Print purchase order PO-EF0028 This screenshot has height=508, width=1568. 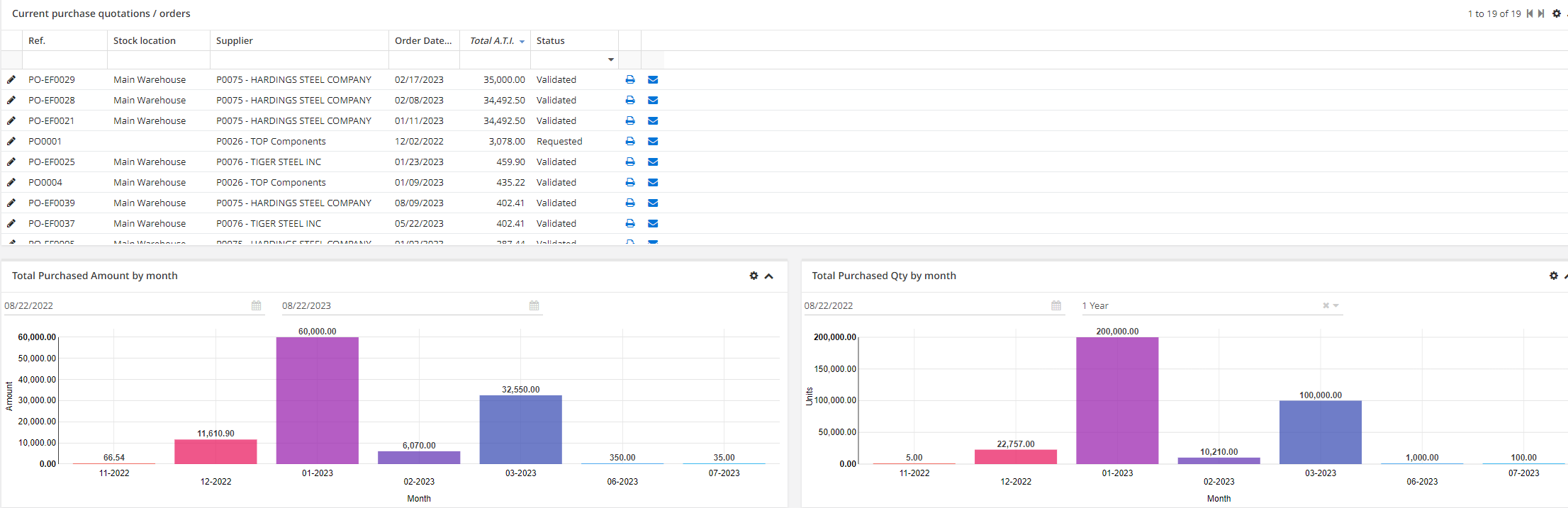[x=629, y=101]
